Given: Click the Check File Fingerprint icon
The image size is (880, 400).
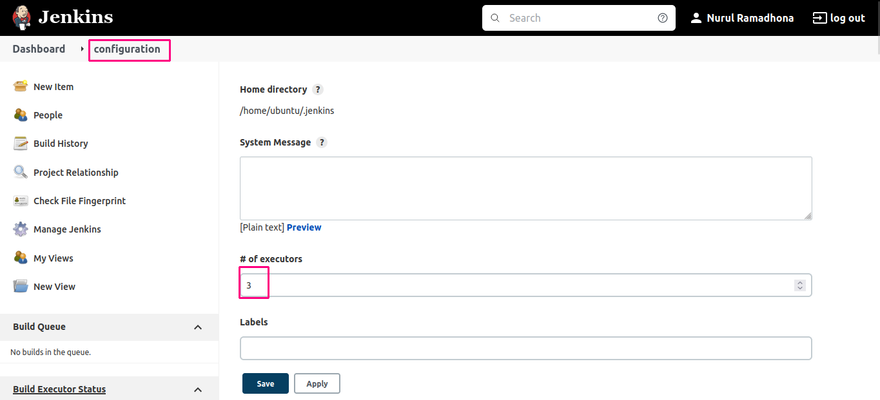Looking at the screenshot, I should [21, 201].
